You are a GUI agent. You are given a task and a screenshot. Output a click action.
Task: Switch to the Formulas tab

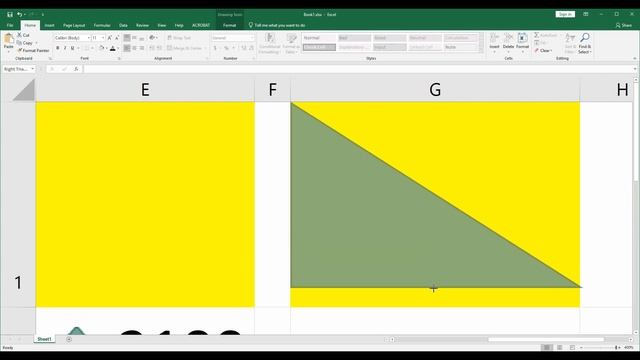(102, 25)
